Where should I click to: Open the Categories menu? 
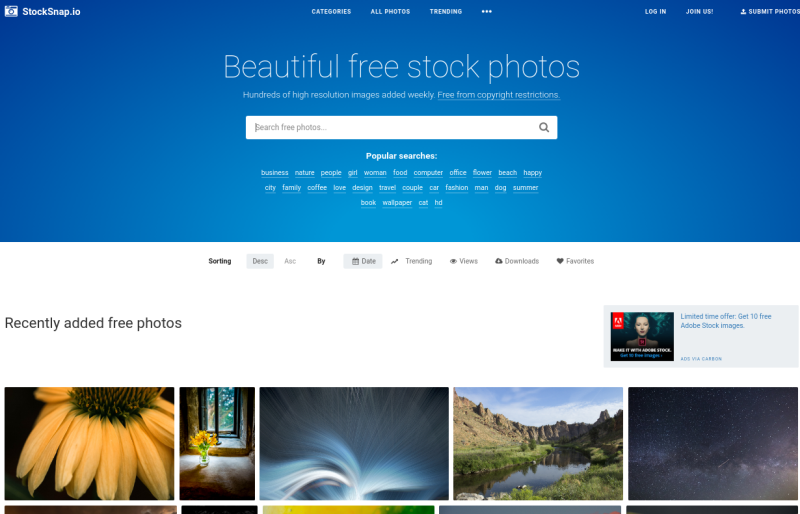(331, 12)
